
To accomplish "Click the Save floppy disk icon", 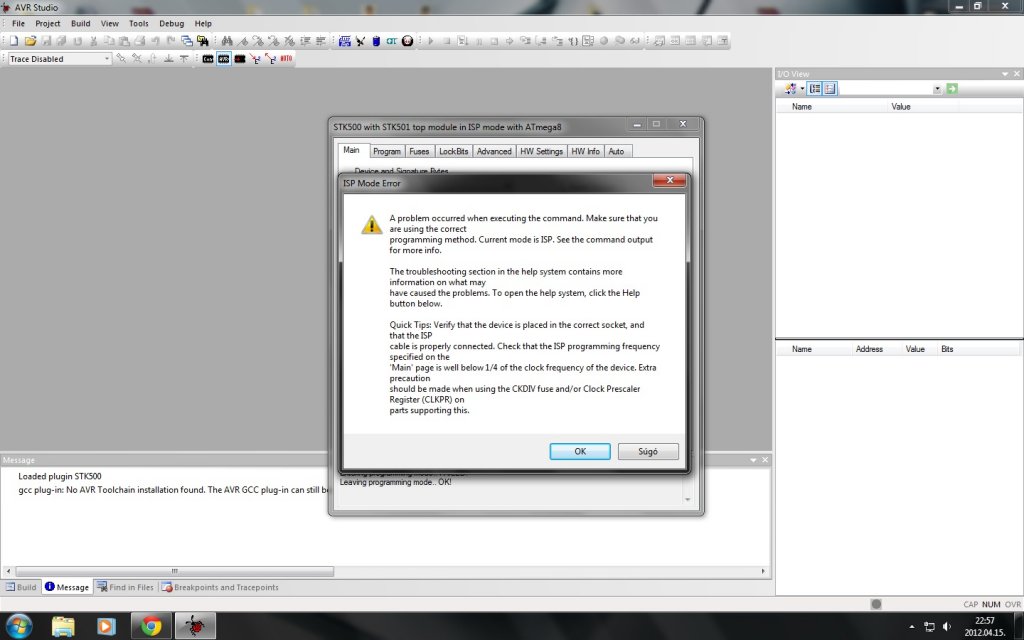I will tap(46, 40).
